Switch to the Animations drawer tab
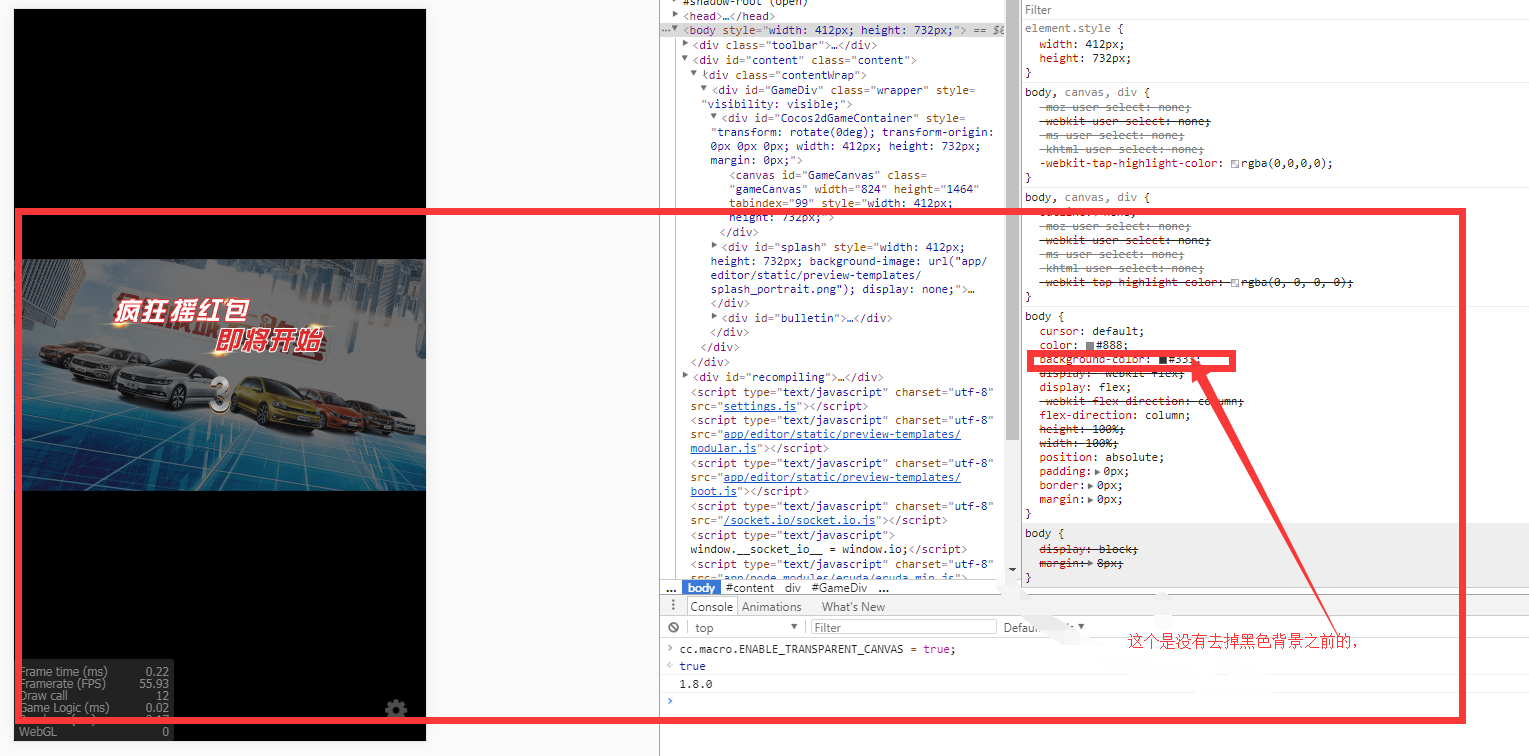The height and width of the screenshot is (756, 1529). 771,606
